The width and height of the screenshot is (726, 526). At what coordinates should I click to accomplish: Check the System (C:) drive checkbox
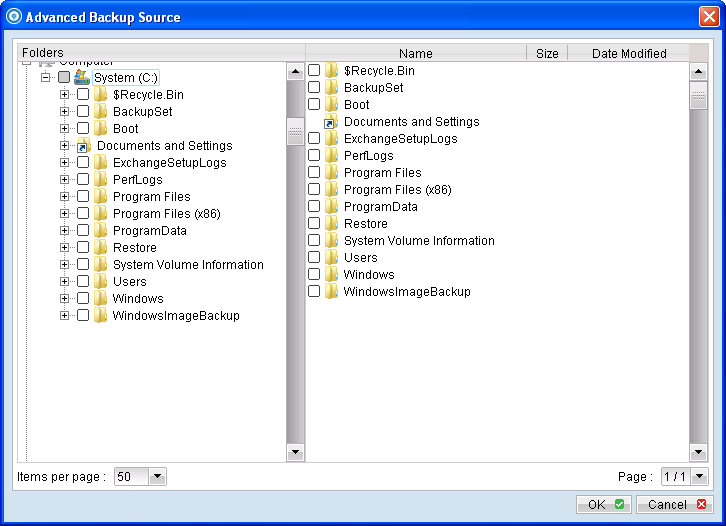[x=64, y=77]
